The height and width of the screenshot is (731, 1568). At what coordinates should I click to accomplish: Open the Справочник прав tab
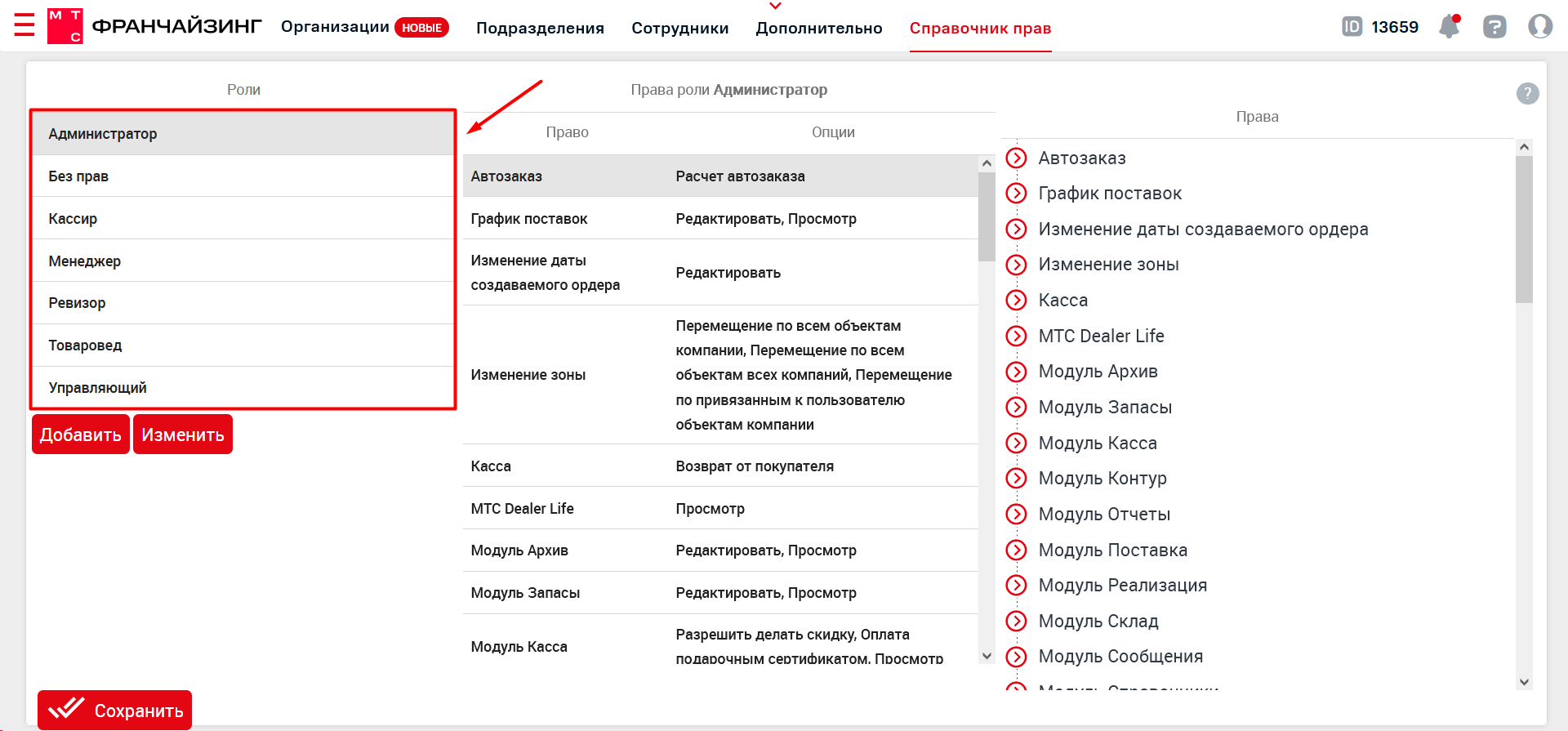(x=980, y=28)
